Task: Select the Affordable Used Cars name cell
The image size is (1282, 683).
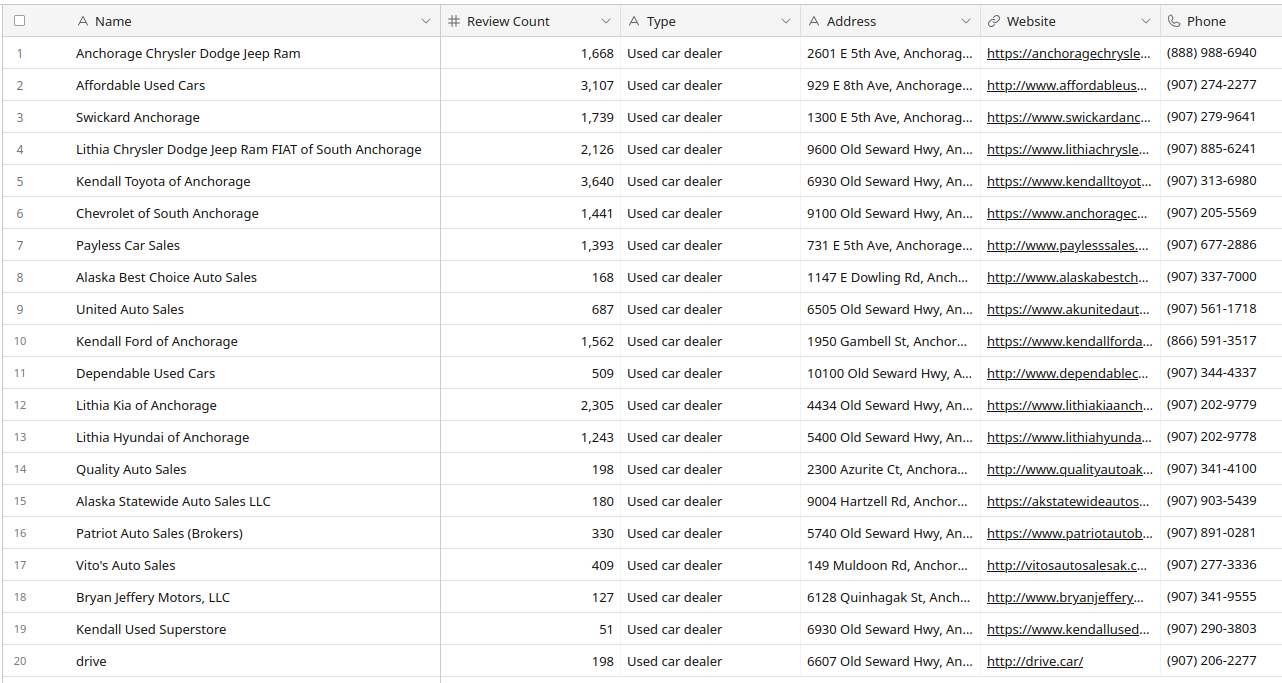Action: tap(255, 85)
